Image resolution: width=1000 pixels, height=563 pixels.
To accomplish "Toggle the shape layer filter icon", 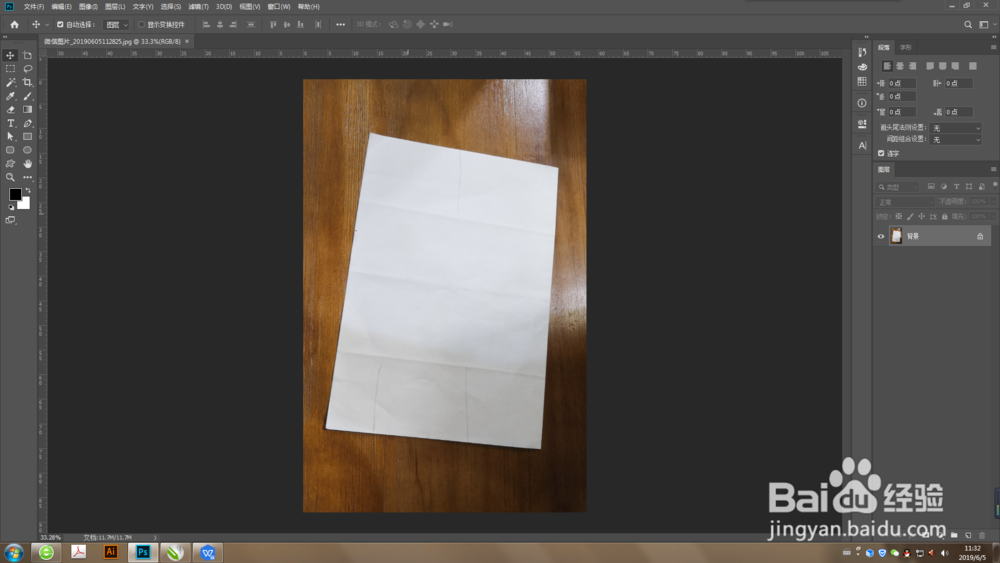I will pos(969,187).
